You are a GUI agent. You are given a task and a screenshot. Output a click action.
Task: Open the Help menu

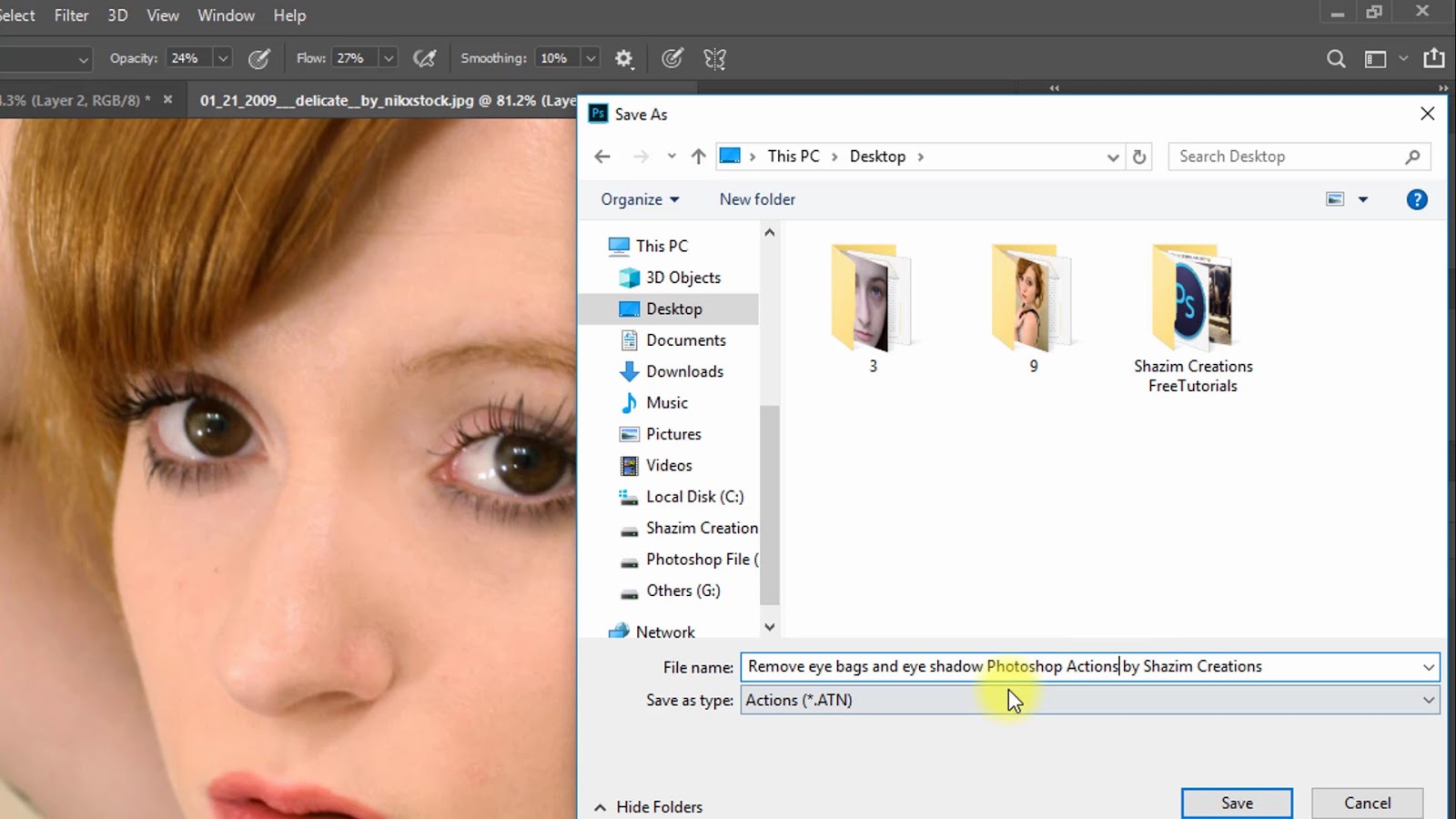[289, 15]
